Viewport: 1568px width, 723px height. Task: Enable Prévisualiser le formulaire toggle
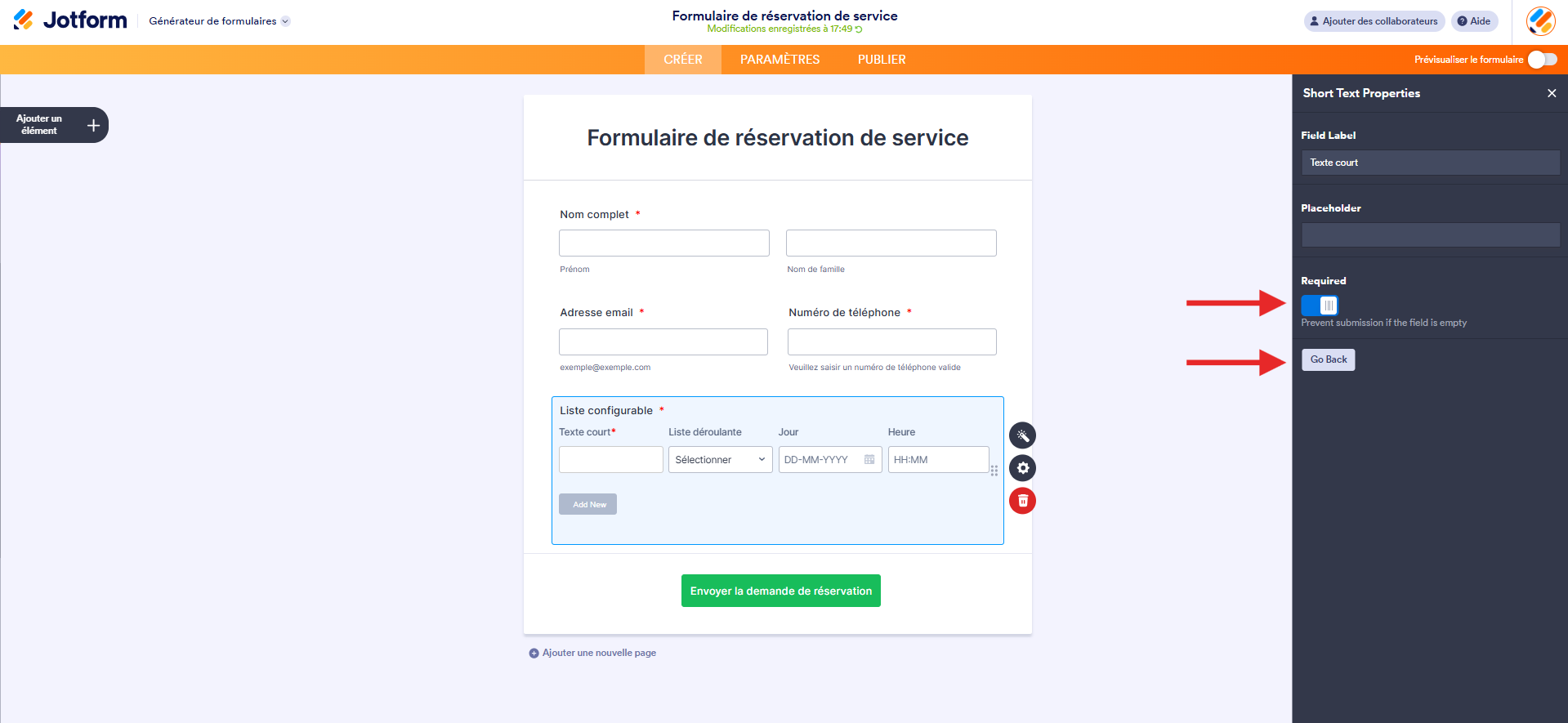coord(1543,60)
